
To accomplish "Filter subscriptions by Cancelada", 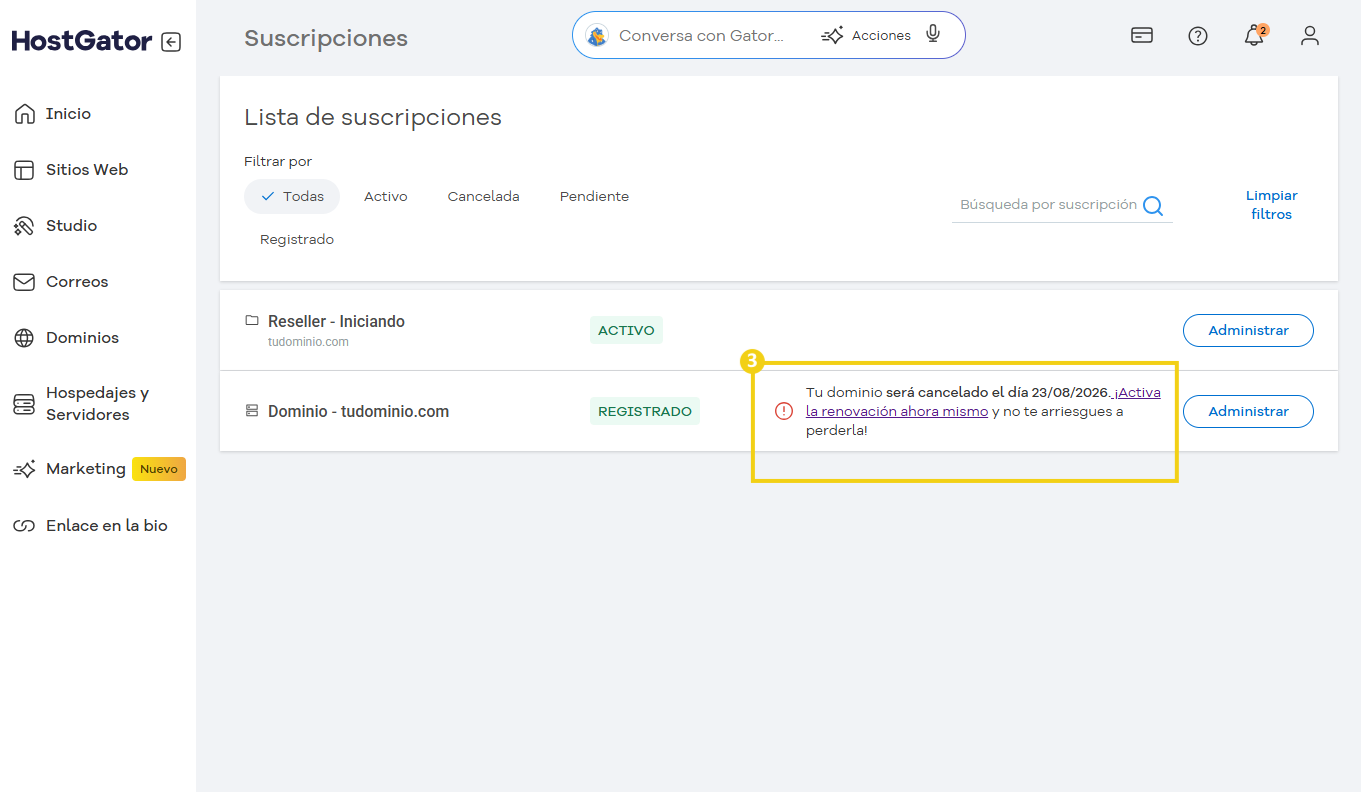I will point(483,197).
